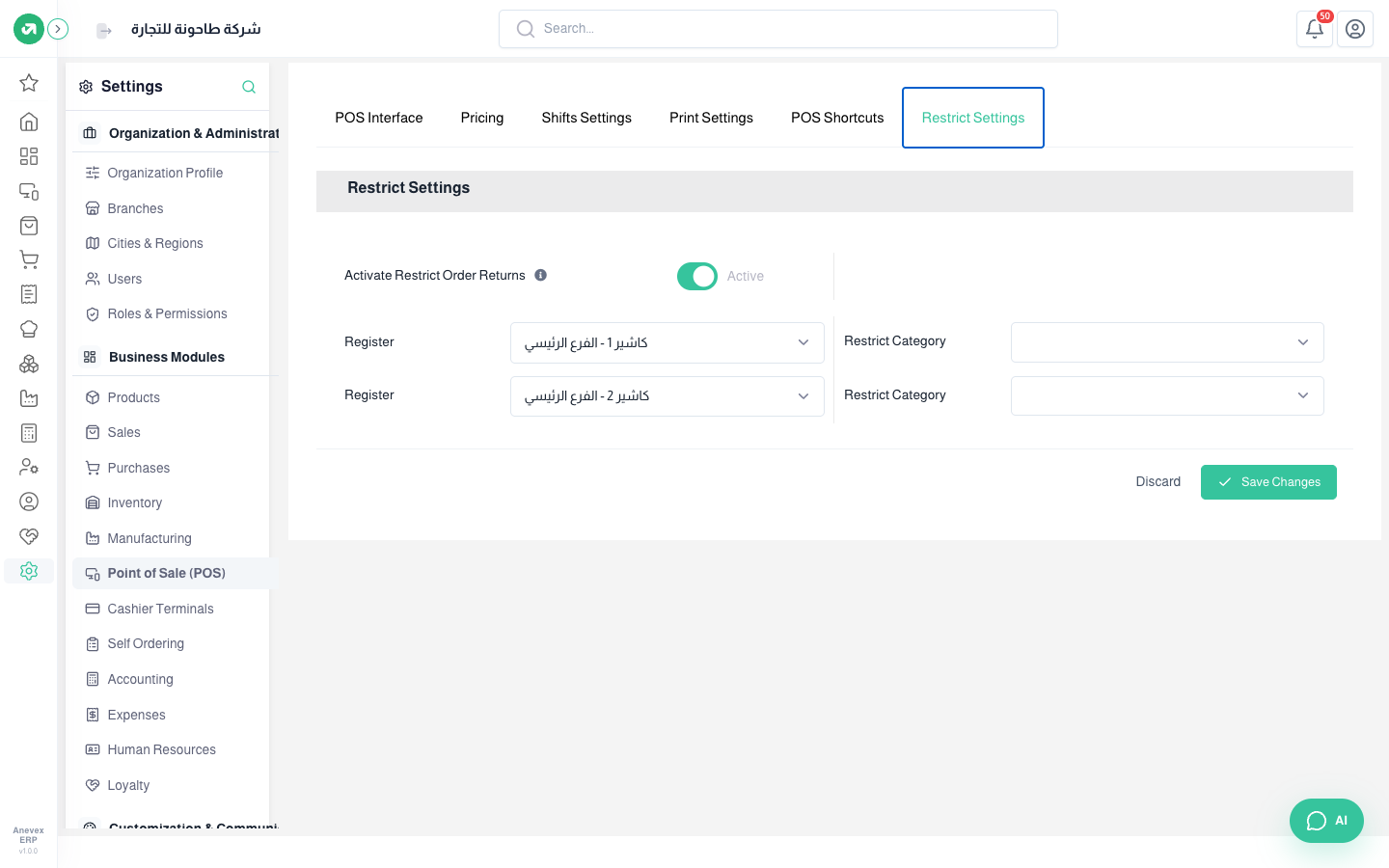Image resolution: width=1389 pixels, height=868 pixels.
Task: Focus the top Search input field
Action: coord(778,29)
